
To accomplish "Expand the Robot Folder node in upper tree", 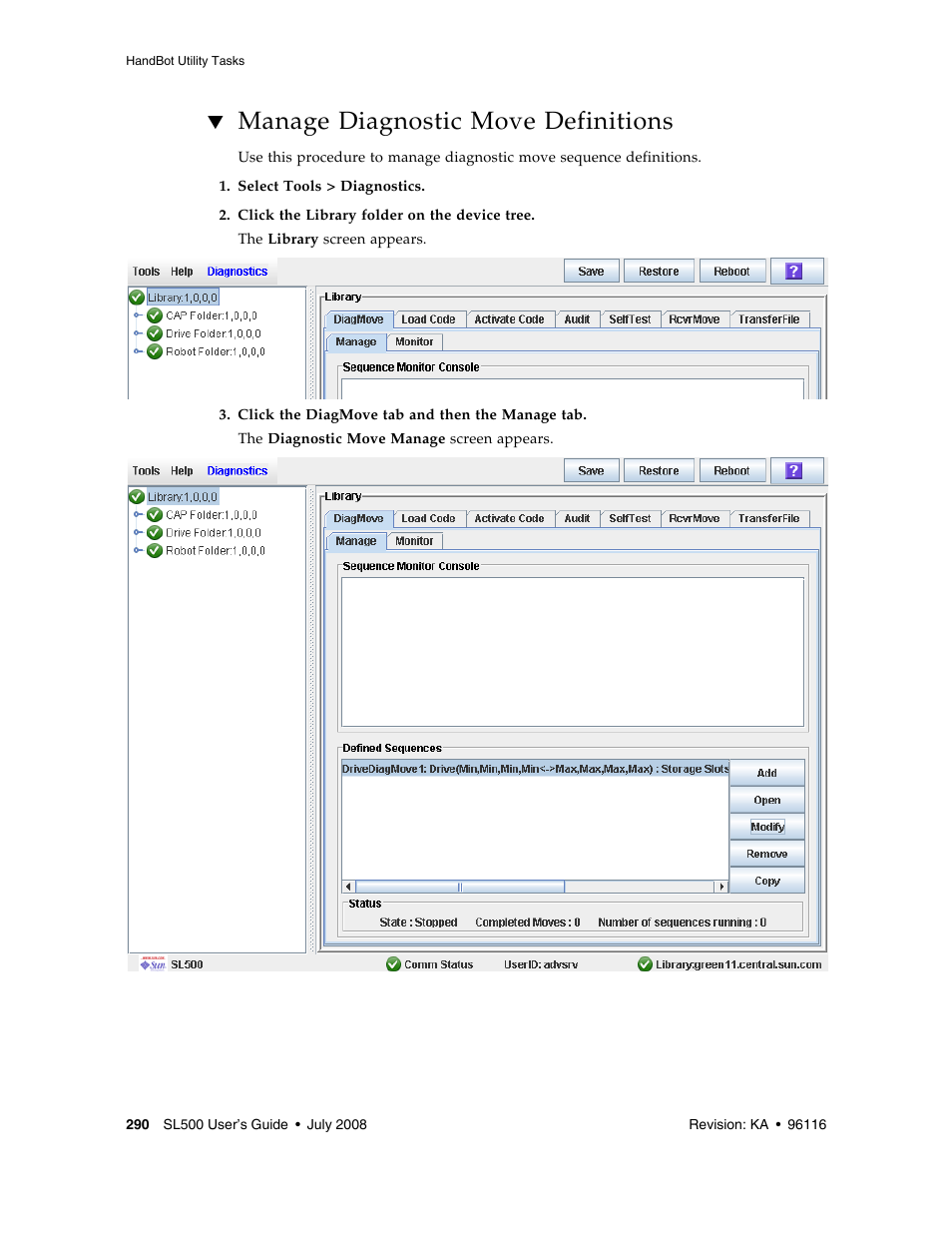I will click(x=138, y=351).
